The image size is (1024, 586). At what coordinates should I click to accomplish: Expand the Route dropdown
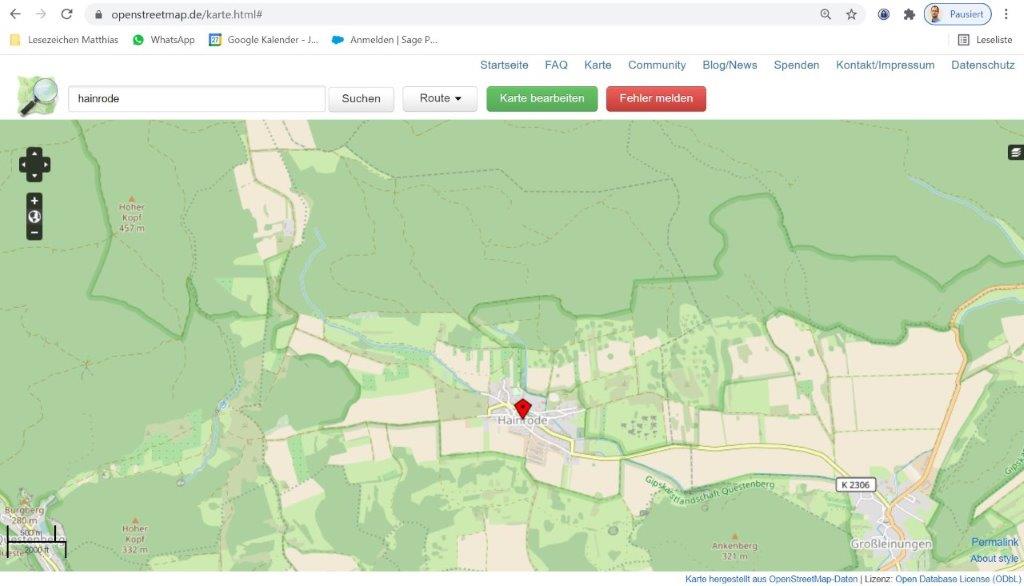[x=440, y=98]
